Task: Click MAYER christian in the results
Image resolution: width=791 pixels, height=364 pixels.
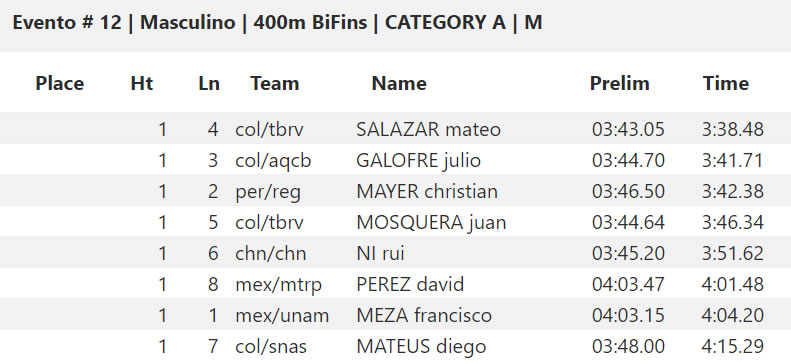Action: tap(427, 192)
